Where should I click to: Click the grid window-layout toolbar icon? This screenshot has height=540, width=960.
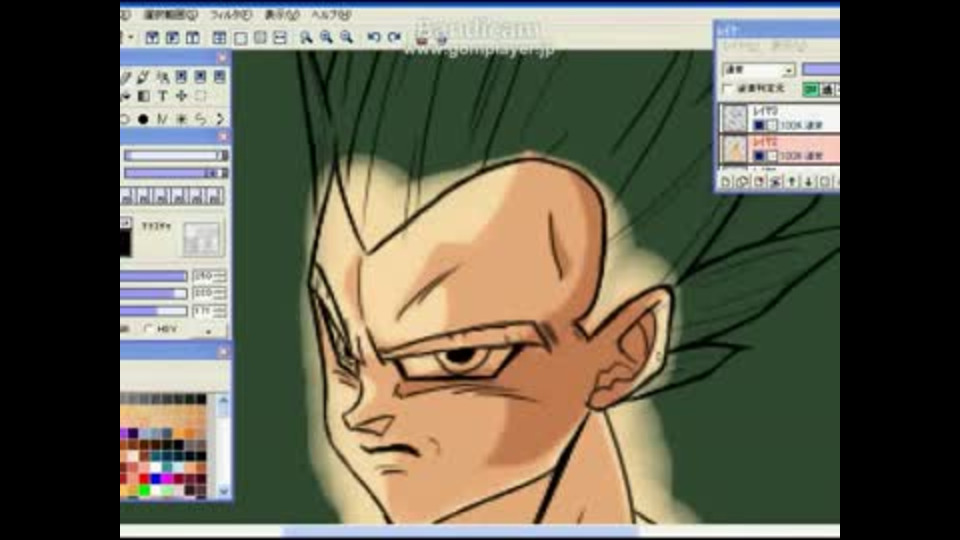pyautogui.click(x=219, y=38)
